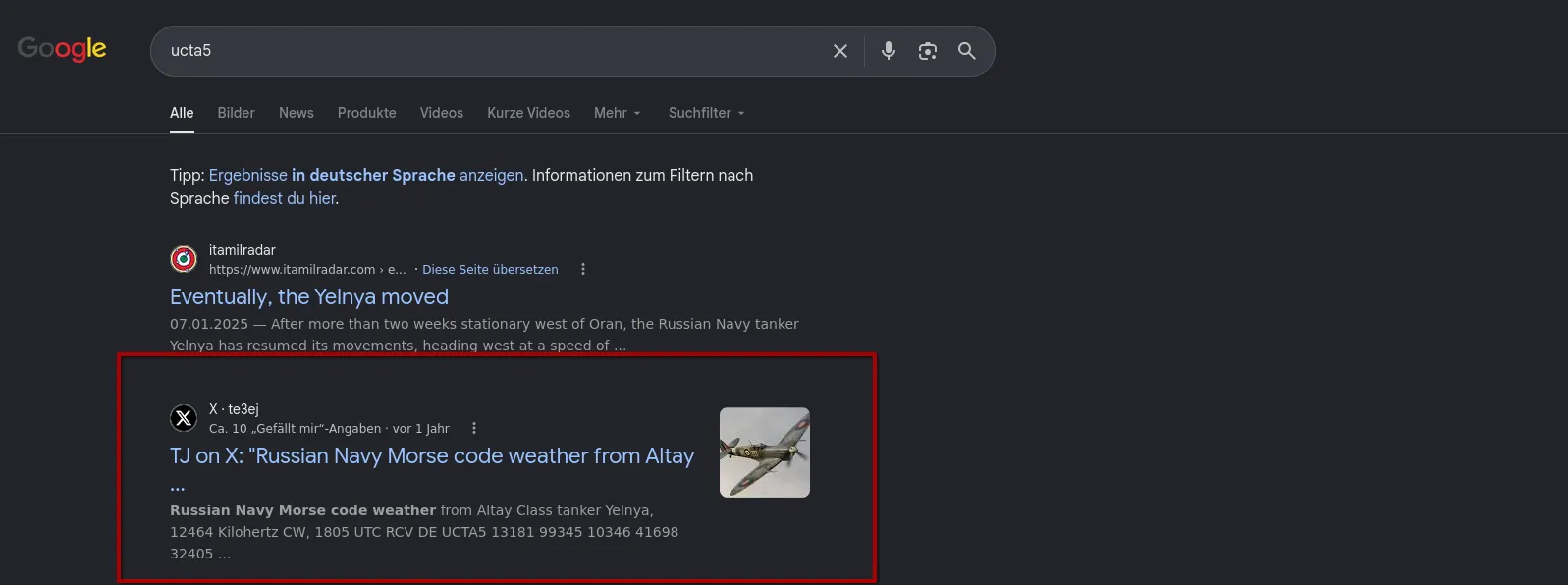1568x585 pixels.
Task: Clear the search box with X
Action: click(x=840, y=51)
